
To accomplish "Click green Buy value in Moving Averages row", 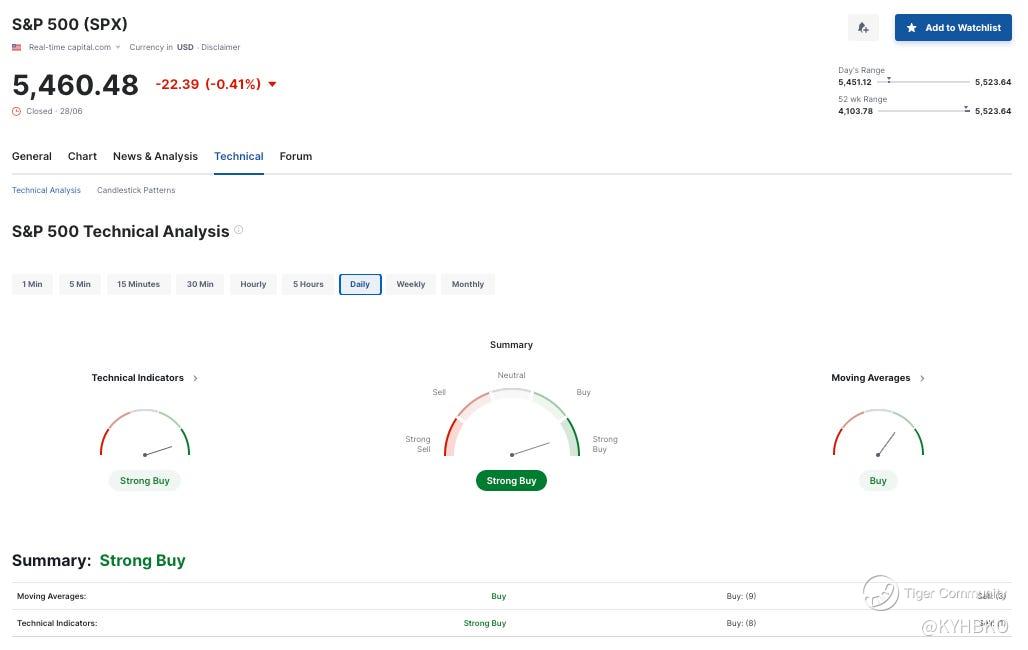I will pos(498,596).
